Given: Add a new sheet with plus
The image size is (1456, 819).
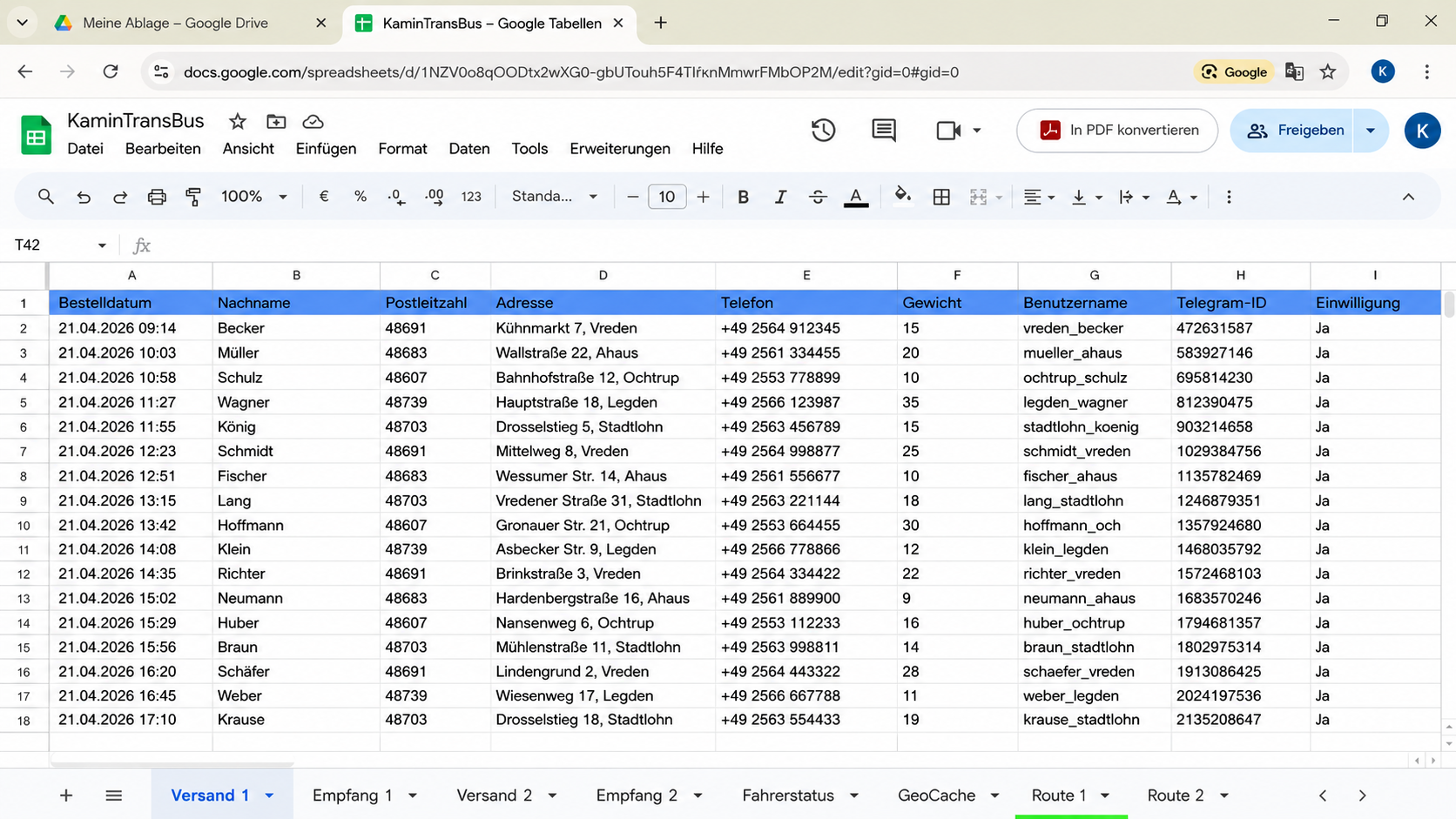Looking at the screenshot, I should click(x=66, y=796).
